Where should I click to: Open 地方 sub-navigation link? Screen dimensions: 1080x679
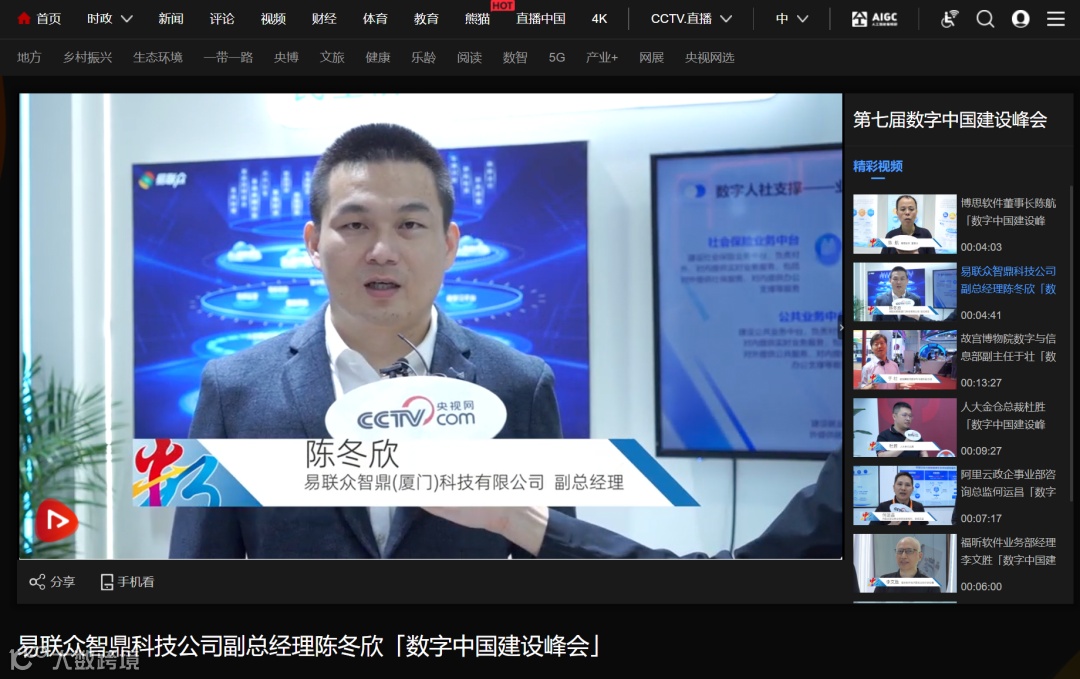pos(29,57)
